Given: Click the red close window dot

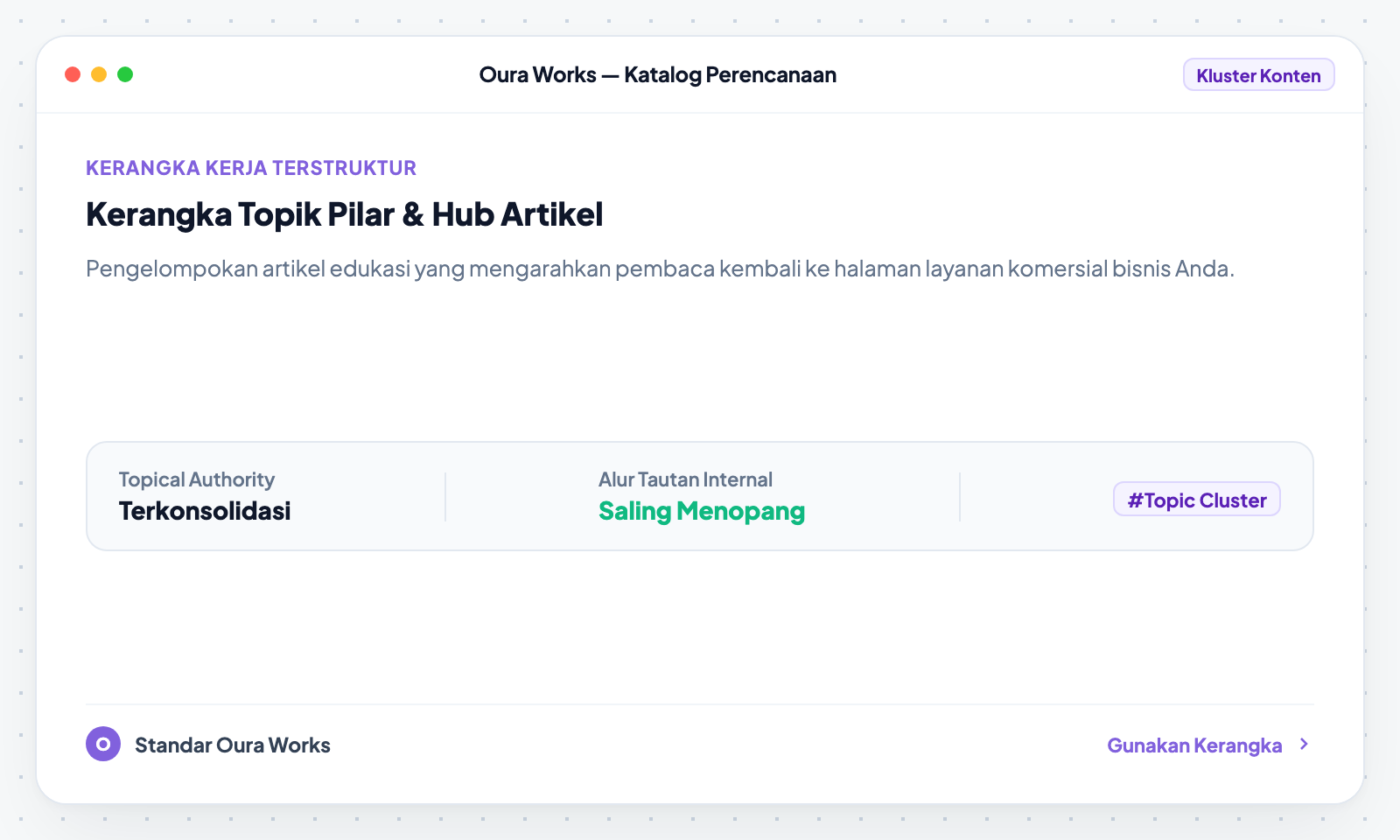Looking at the screenshot, I should point(73,74).
